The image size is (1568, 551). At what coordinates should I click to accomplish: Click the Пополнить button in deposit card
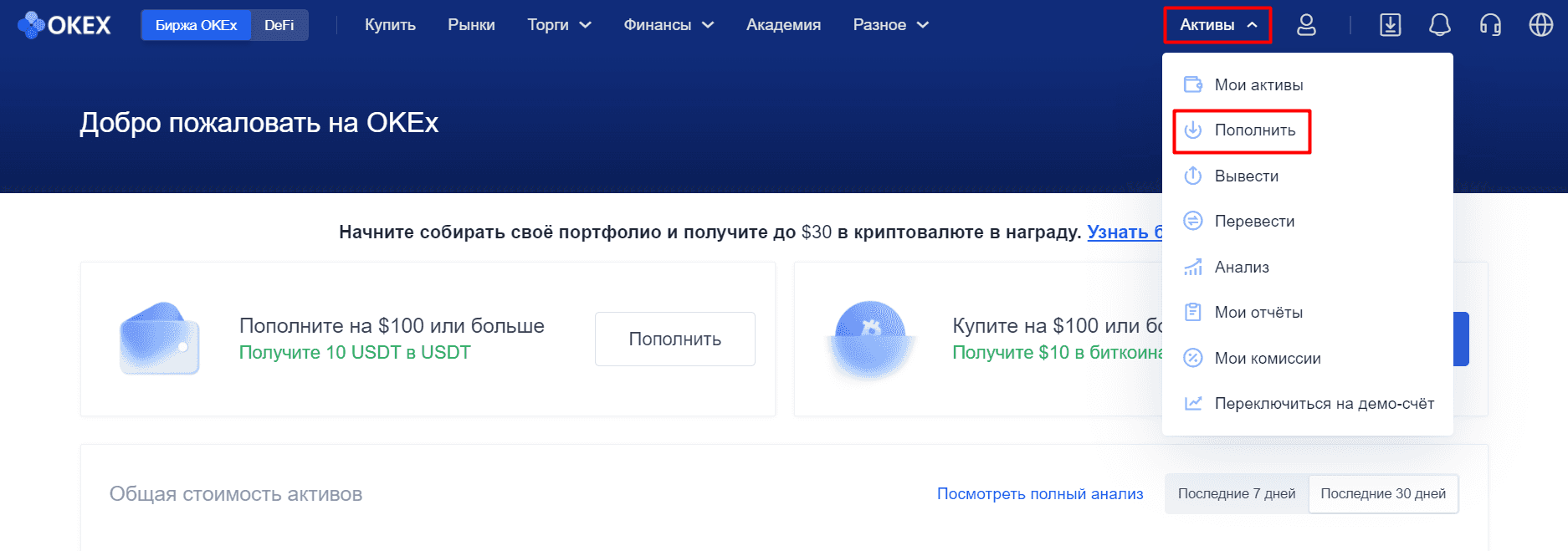675,339
